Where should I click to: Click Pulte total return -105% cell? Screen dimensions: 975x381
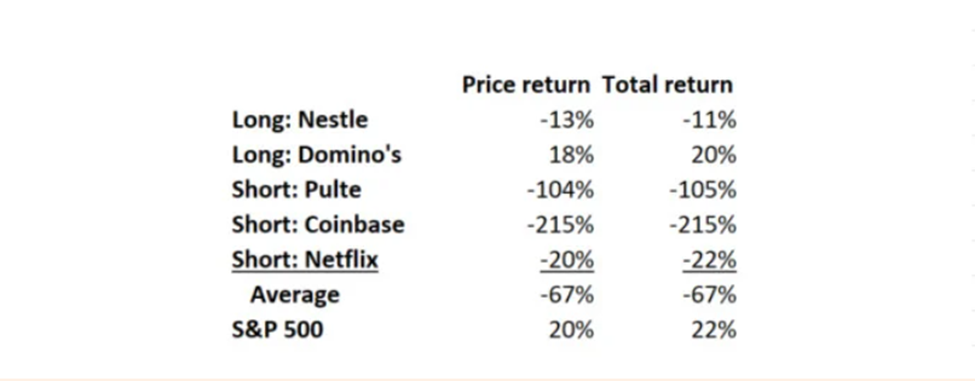coord(703,190)
